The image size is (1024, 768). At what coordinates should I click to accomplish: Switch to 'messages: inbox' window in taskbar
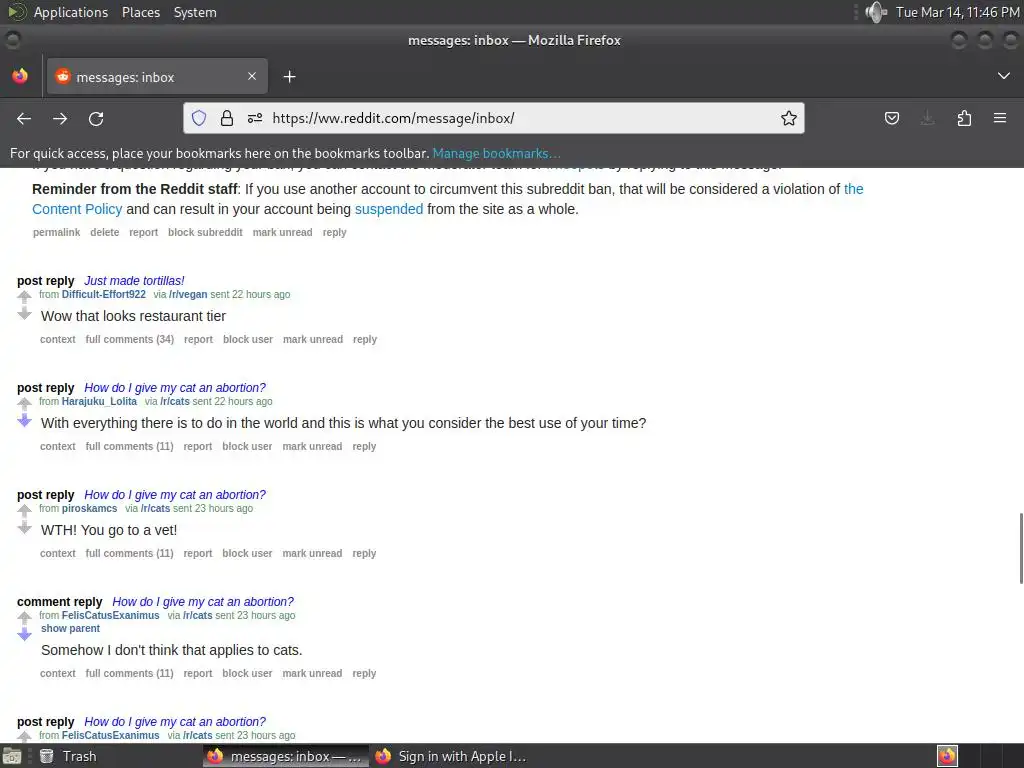point(285,756)
